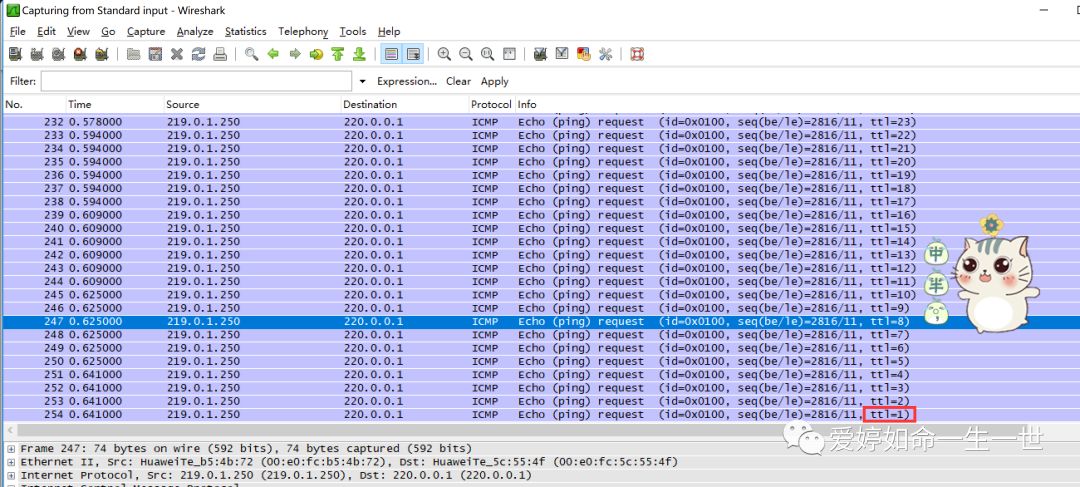Restart the running live capture
The height and width of the screenshot is (487, 1080).
(102, 54)
